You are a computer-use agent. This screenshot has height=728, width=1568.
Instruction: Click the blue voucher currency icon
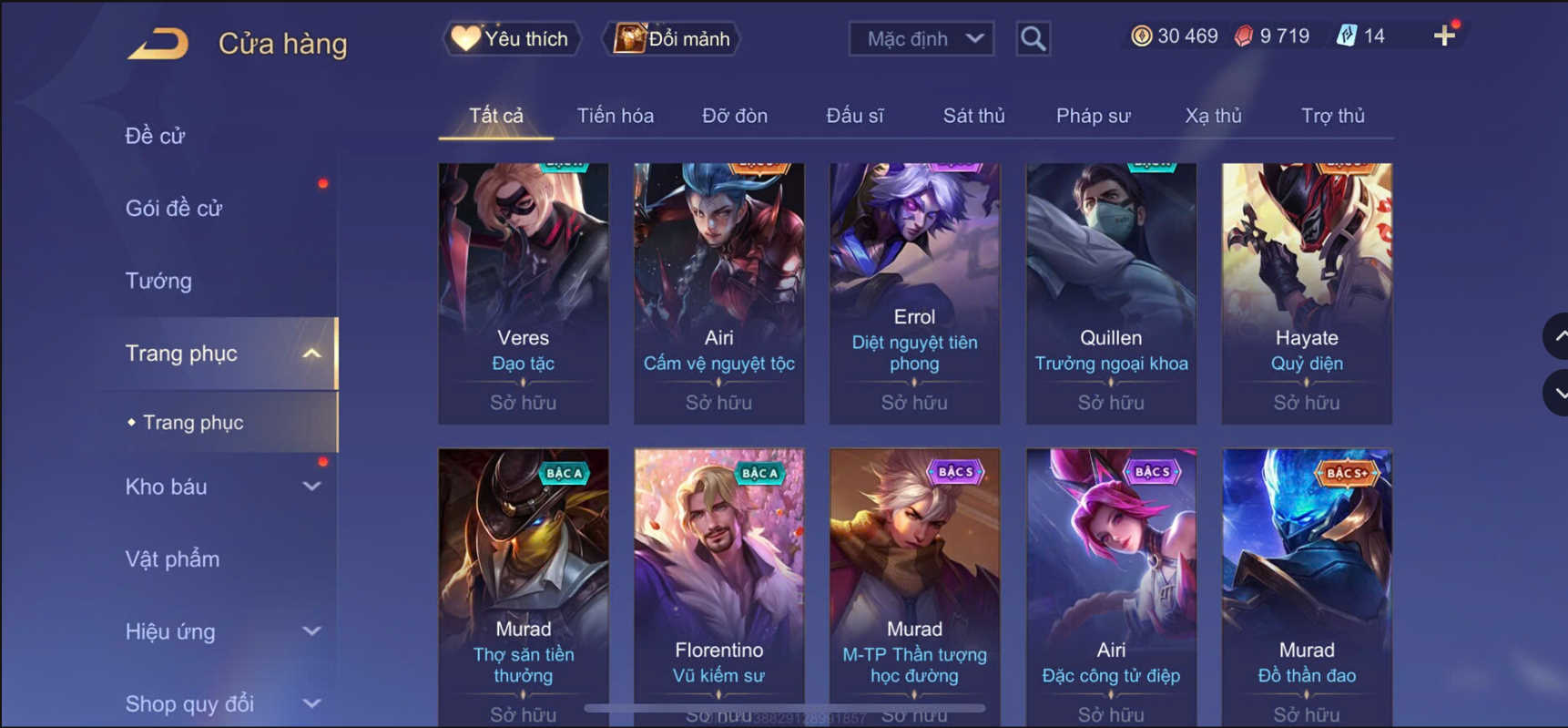(1346, 36)
